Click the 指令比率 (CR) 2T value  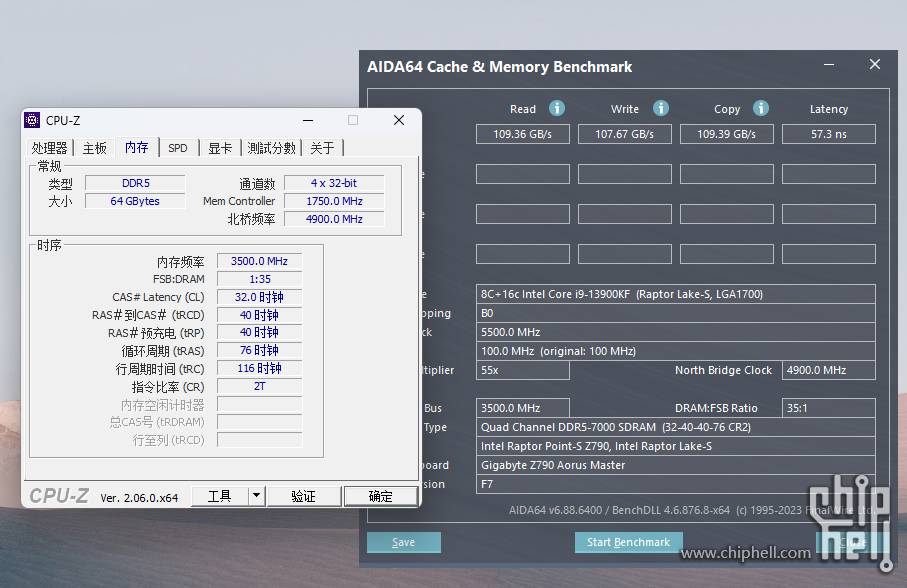[x=260, y=386]
